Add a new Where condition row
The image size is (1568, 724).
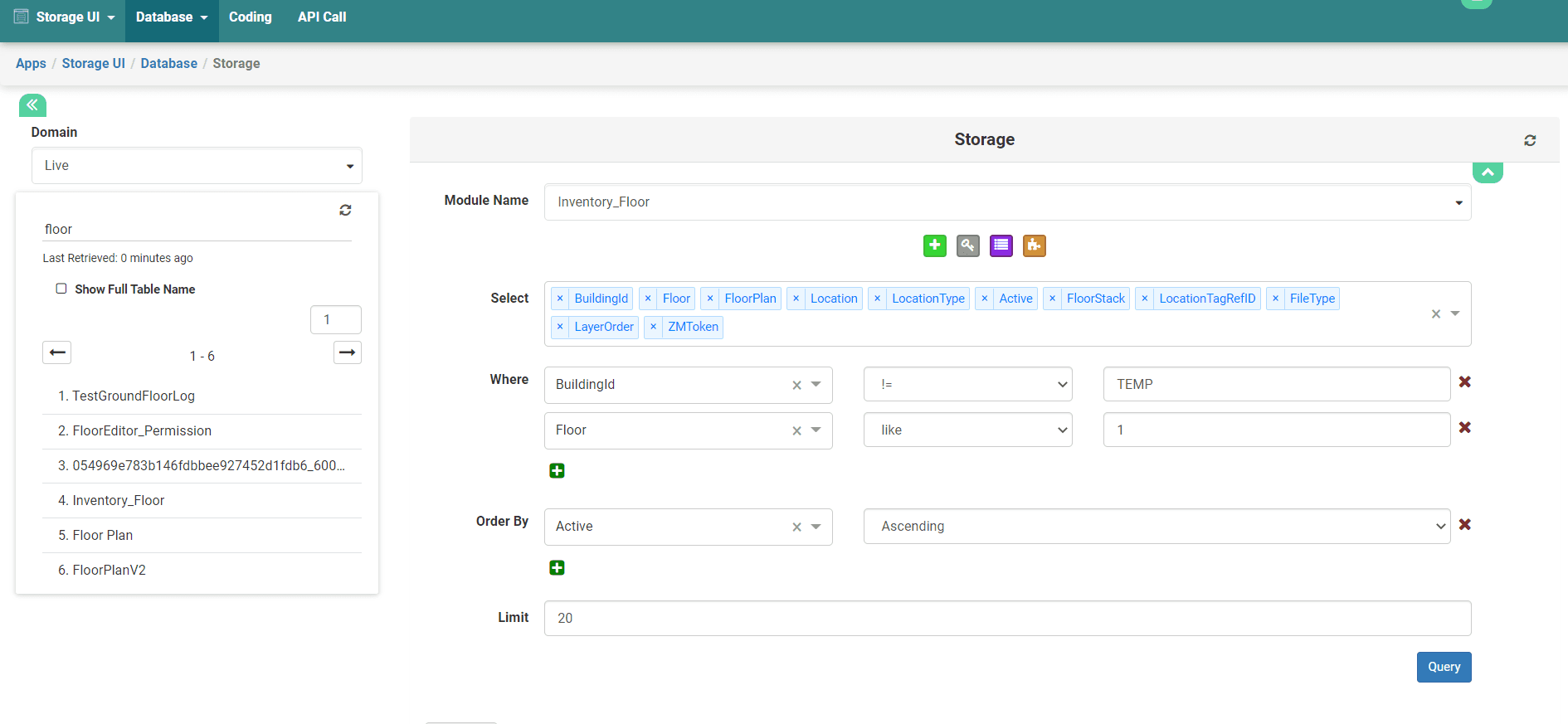point(558,470)
